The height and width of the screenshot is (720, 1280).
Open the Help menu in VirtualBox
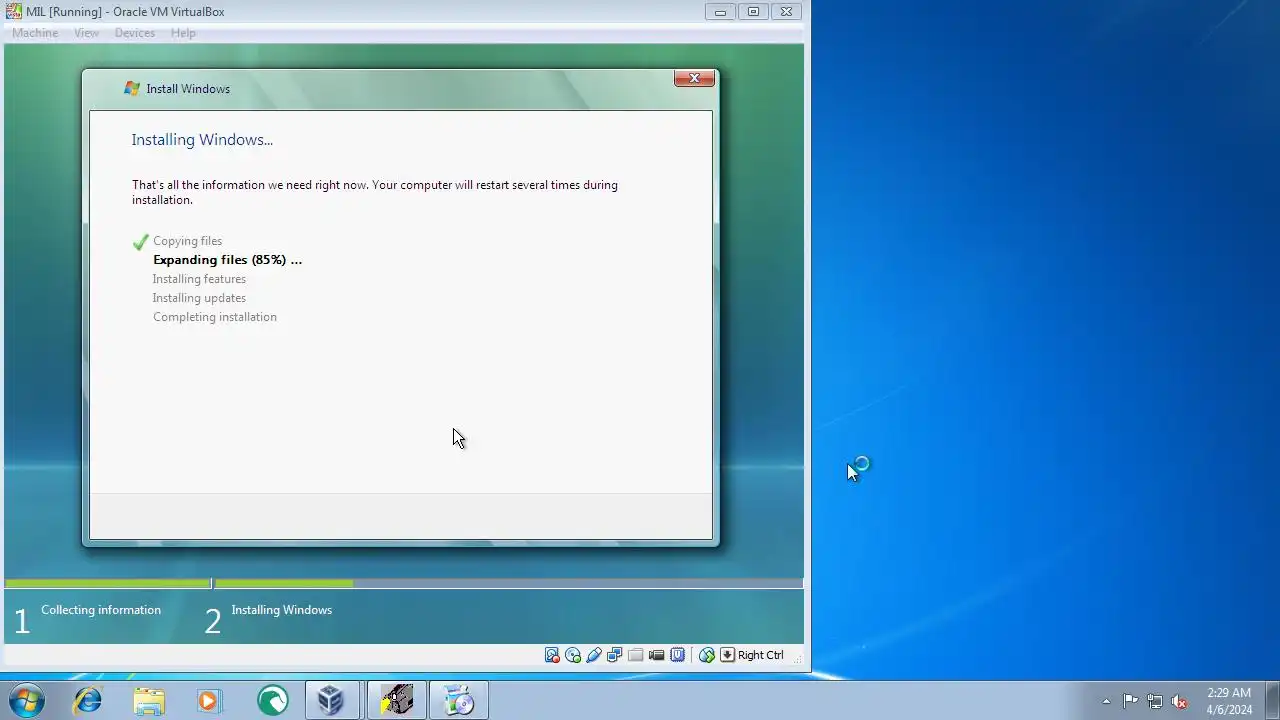183,33
